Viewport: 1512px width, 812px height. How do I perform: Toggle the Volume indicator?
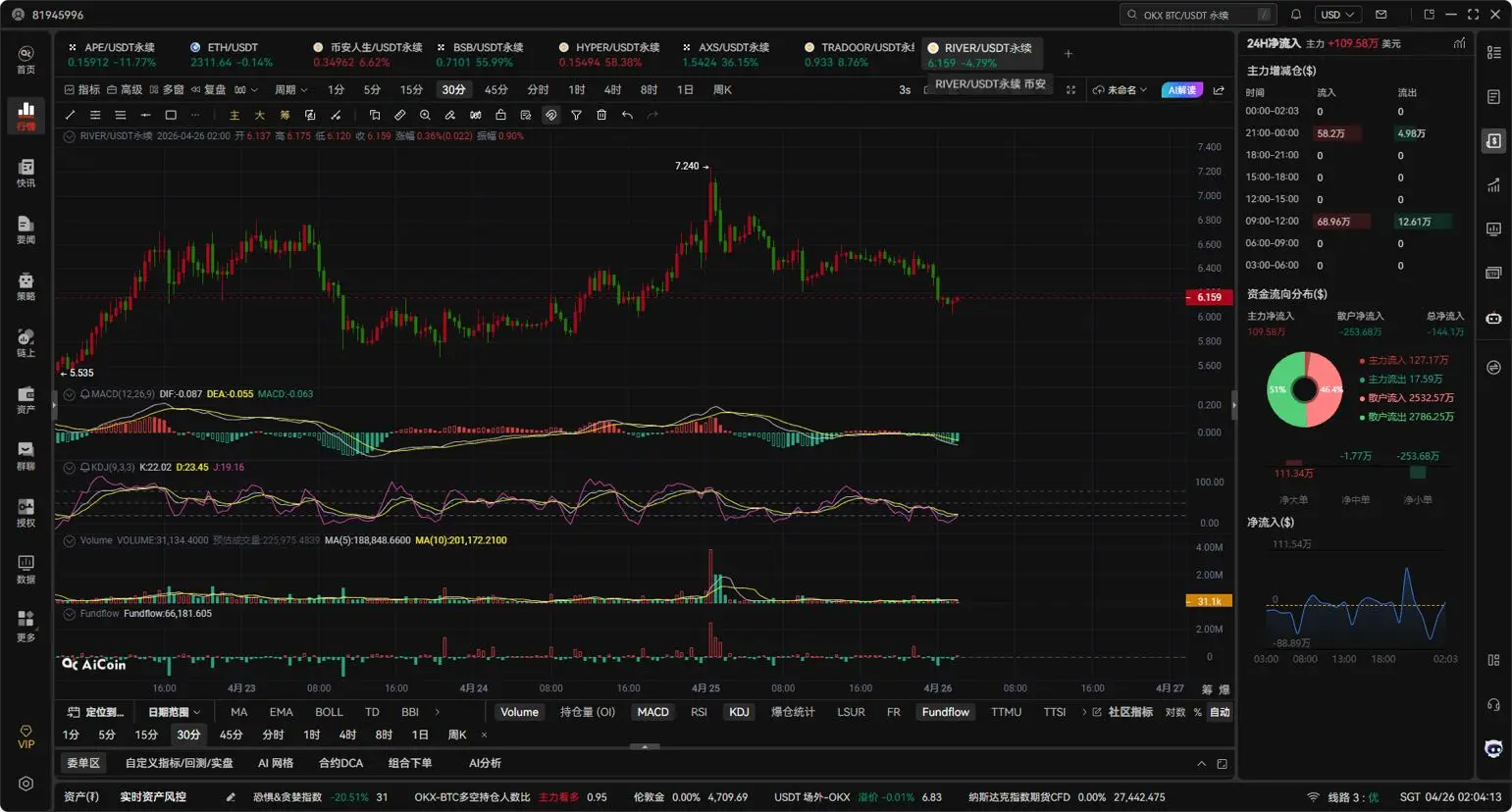(519, 712)
